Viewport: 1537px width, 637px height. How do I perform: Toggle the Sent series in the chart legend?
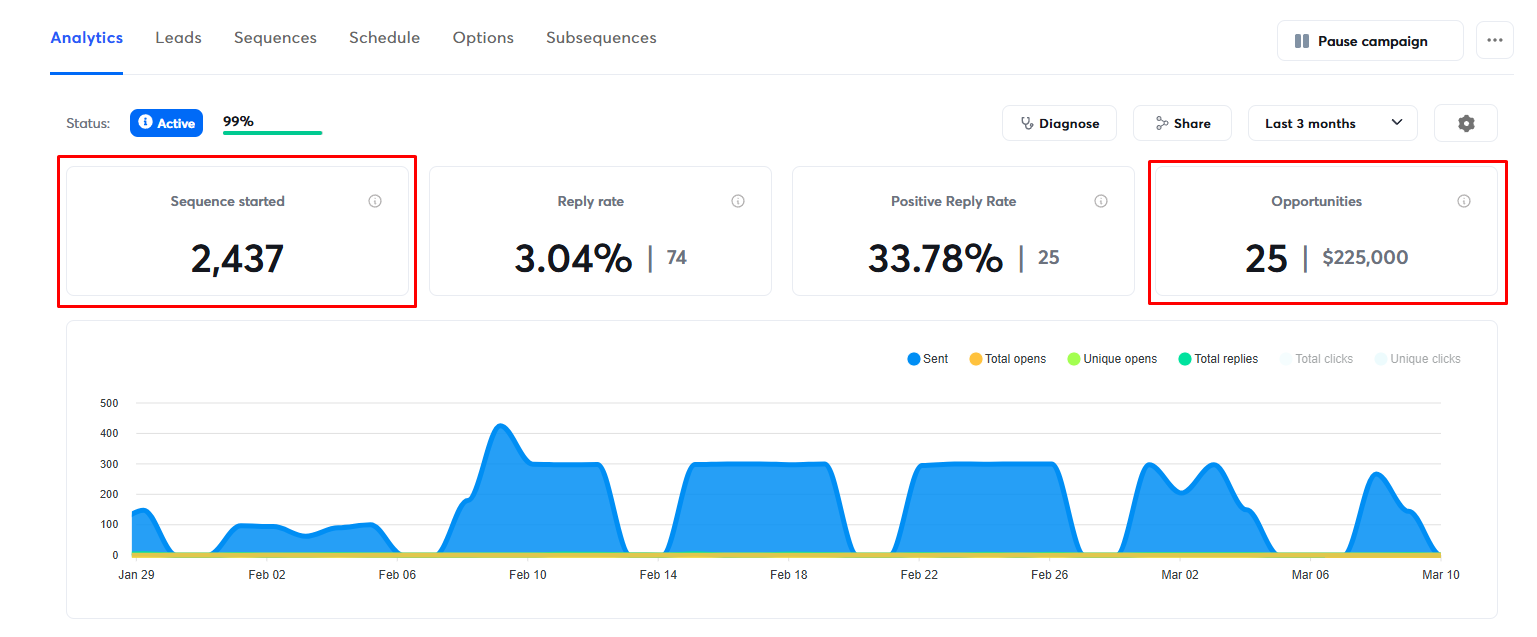coord(926,358)
